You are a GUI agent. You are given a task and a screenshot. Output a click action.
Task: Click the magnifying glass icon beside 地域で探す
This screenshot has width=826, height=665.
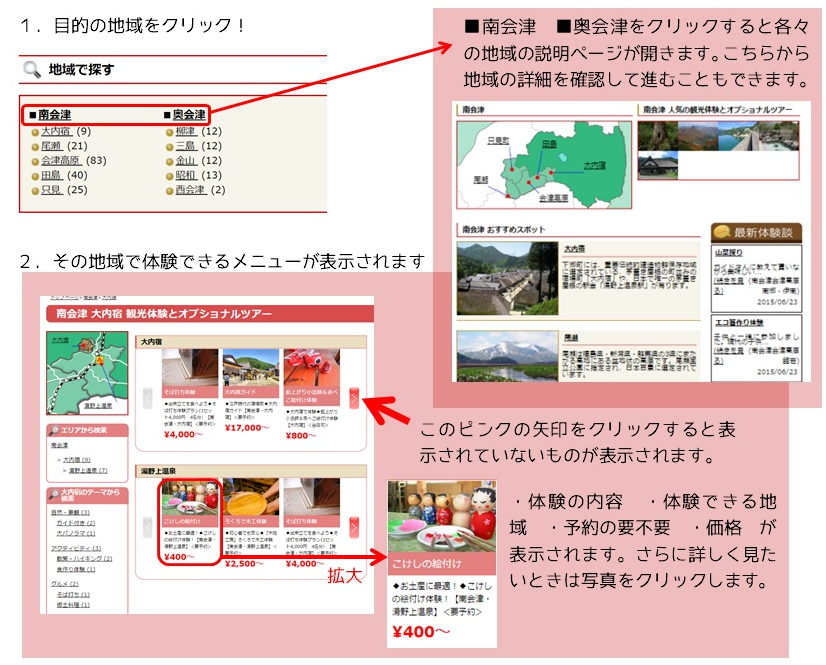coord(30,70)
